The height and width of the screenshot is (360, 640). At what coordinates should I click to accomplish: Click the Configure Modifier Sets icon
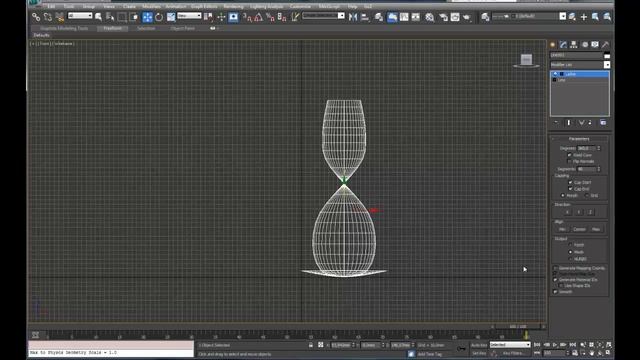pyautogui.click(x=603, y=122)
